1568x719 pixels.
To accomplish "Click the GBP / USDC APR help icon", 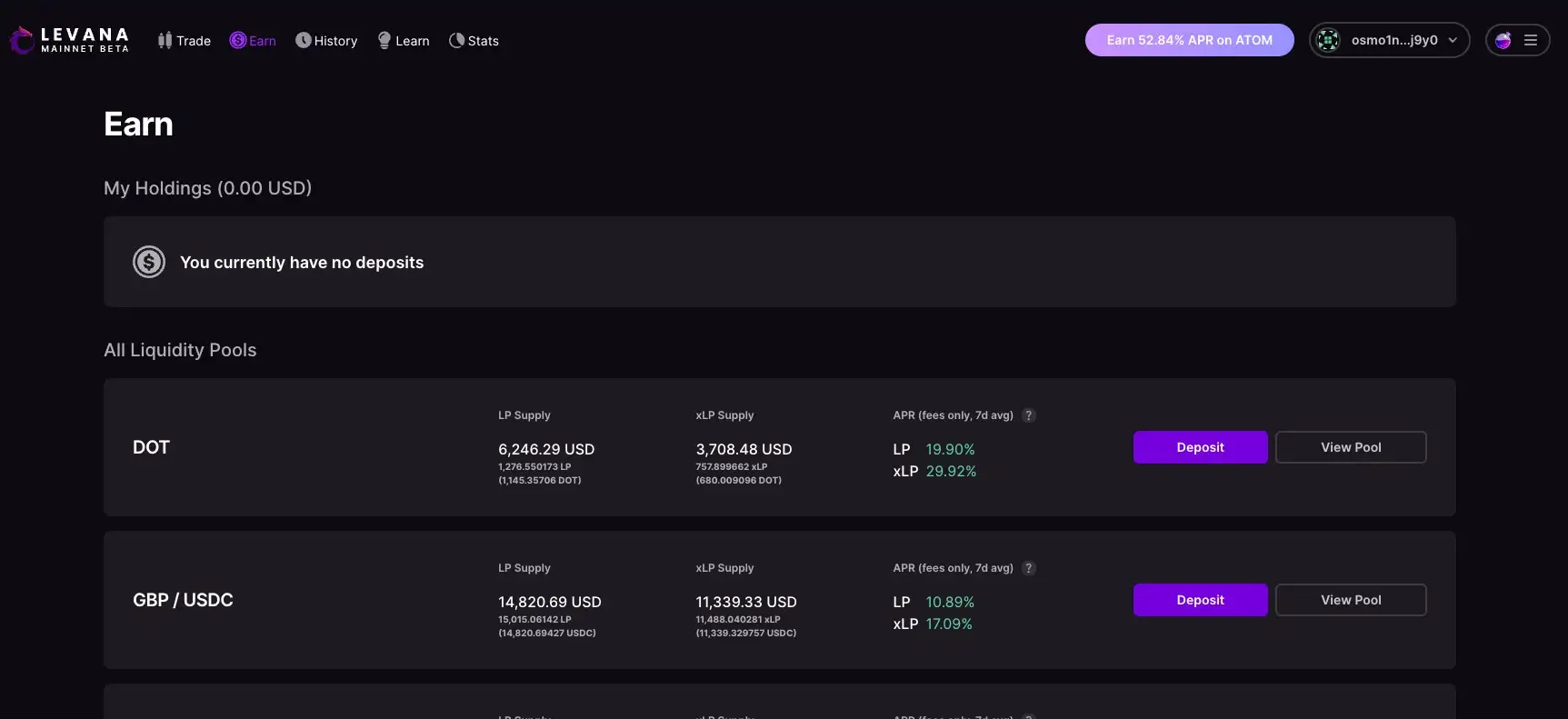I will (1029, 568).
